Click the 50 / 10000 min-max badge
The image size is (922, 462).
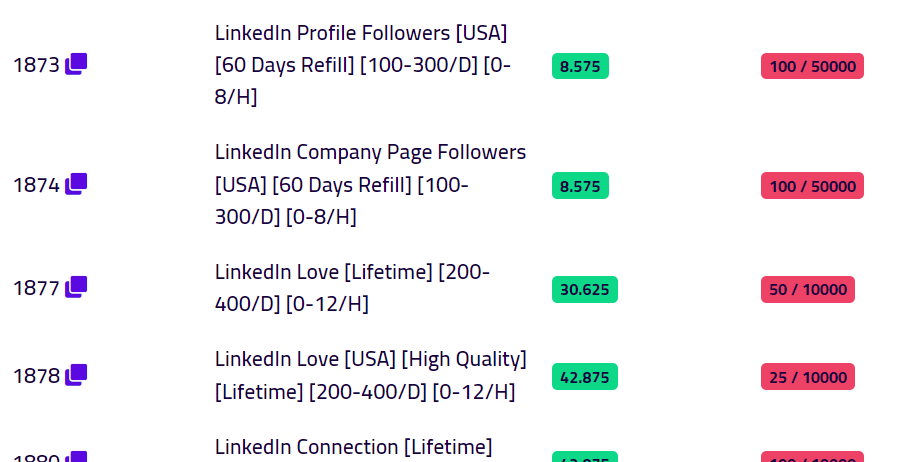807,290
